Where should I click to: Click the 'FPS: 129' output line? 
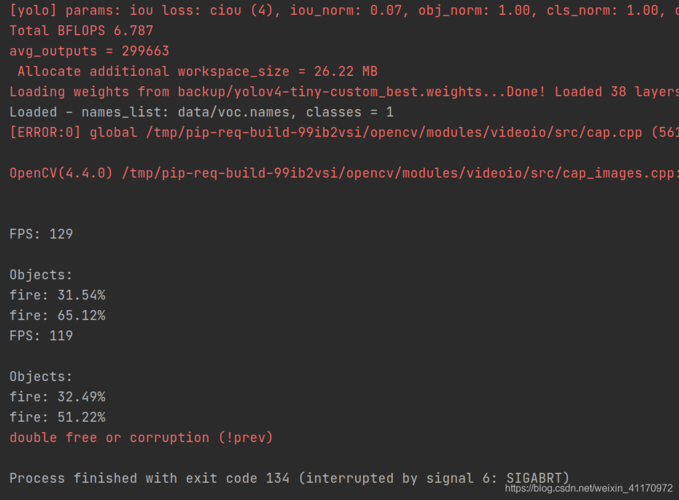[x=41, y=234]
